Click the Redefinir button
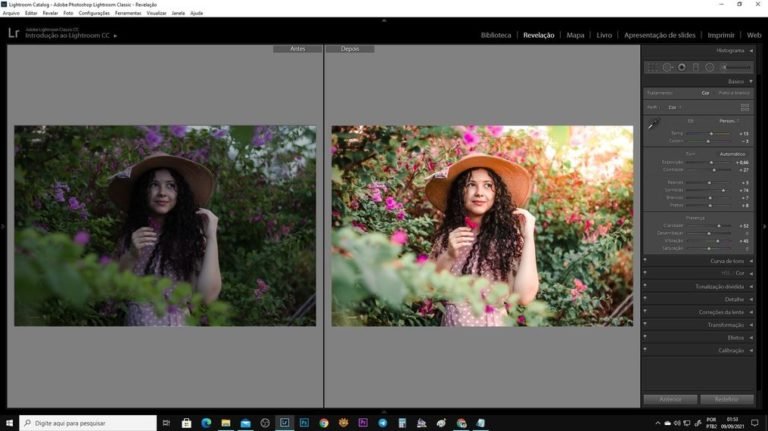 tap(726, 399)
